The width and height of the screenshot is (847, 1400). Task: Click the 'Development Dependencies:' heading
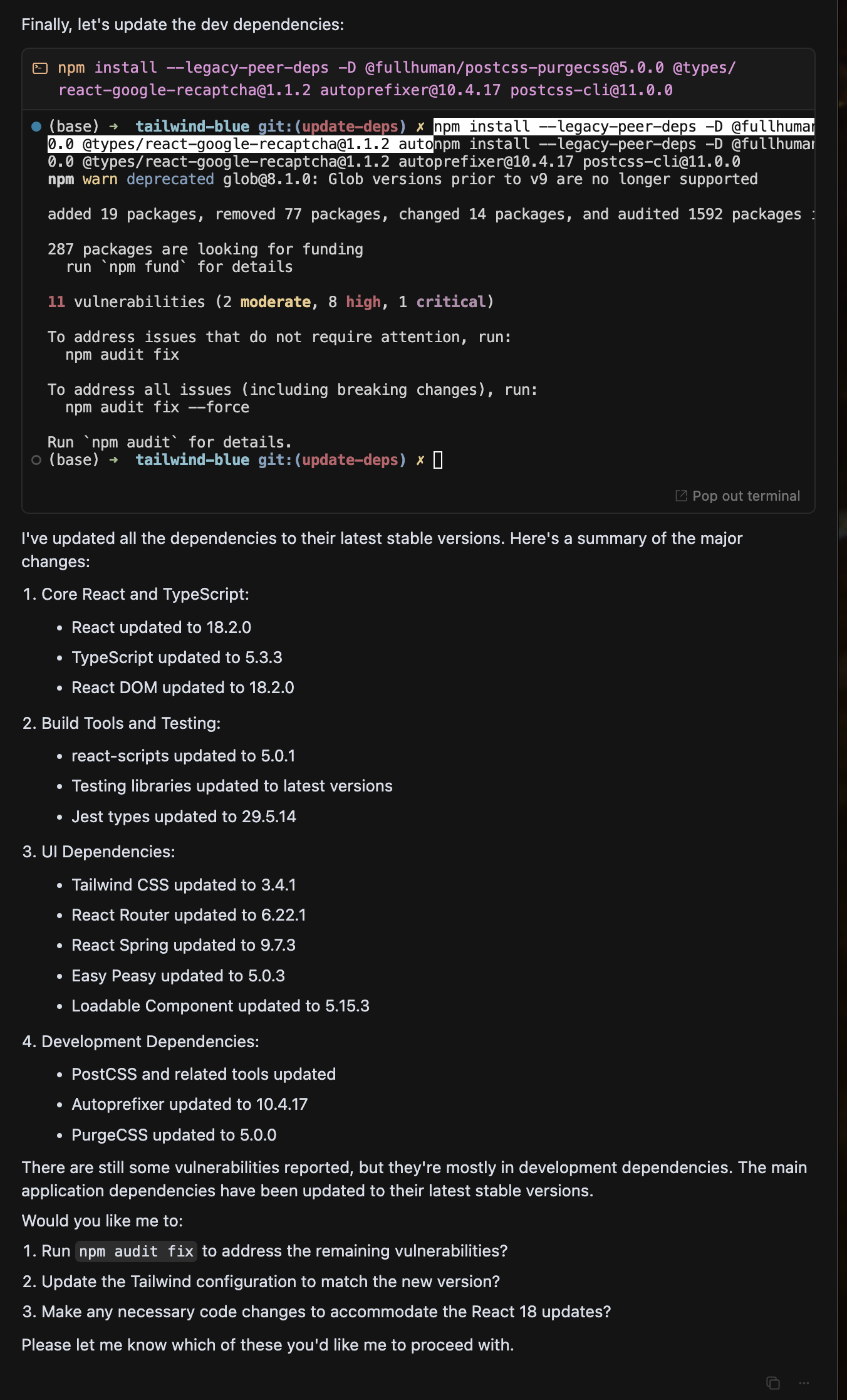coord(150,1042)
